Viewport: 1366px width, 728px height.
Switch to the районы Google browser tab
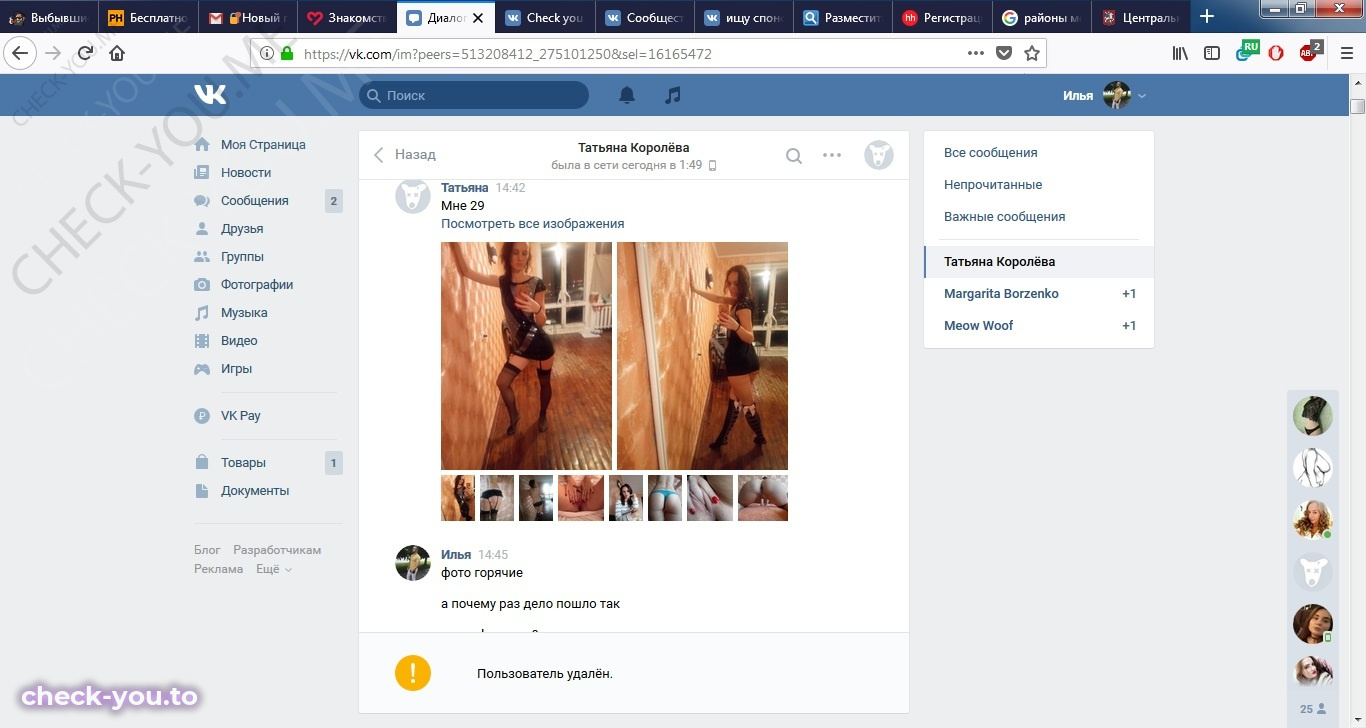(1040, 17)
